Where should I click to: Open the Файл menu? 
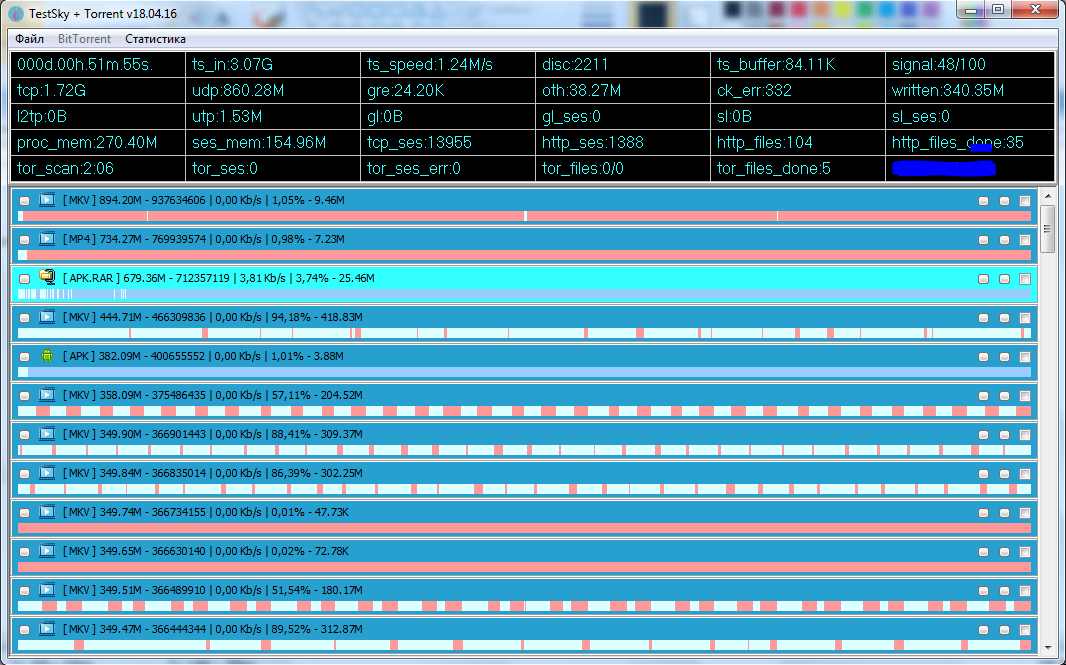click(29, 39)
